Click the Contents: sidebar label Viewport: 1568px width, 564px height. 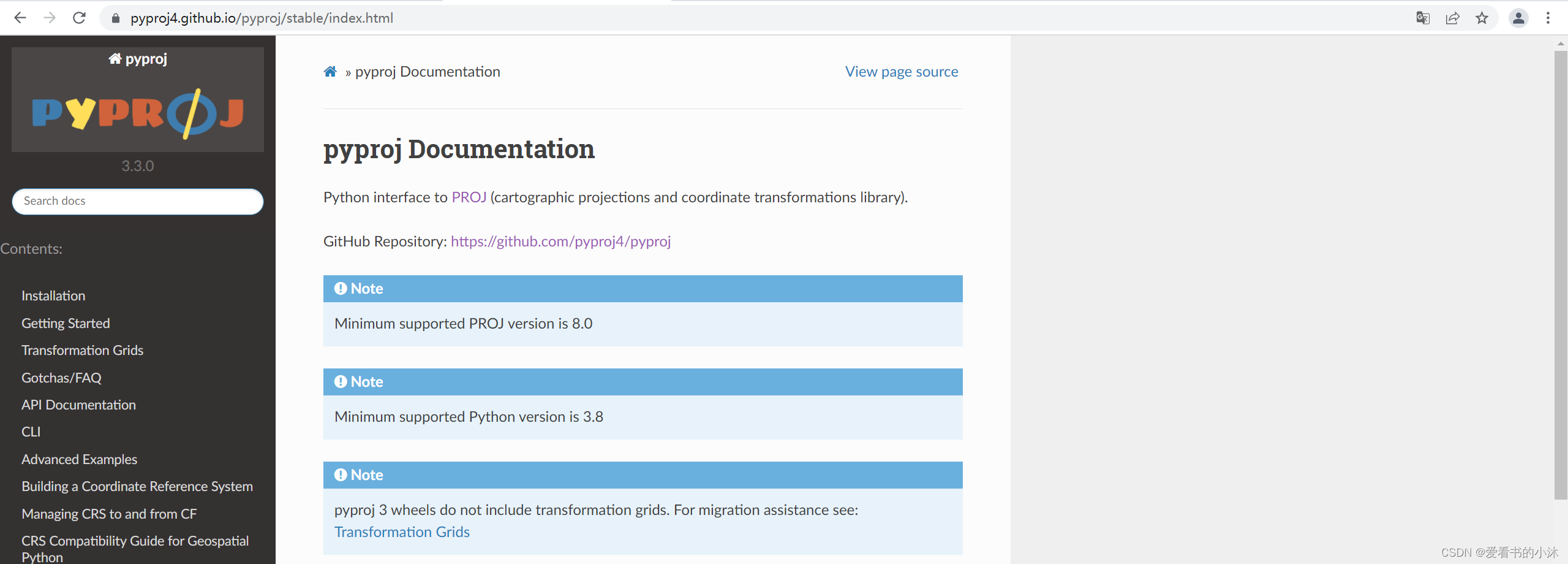pyautogui.click(x=31, y=249)
